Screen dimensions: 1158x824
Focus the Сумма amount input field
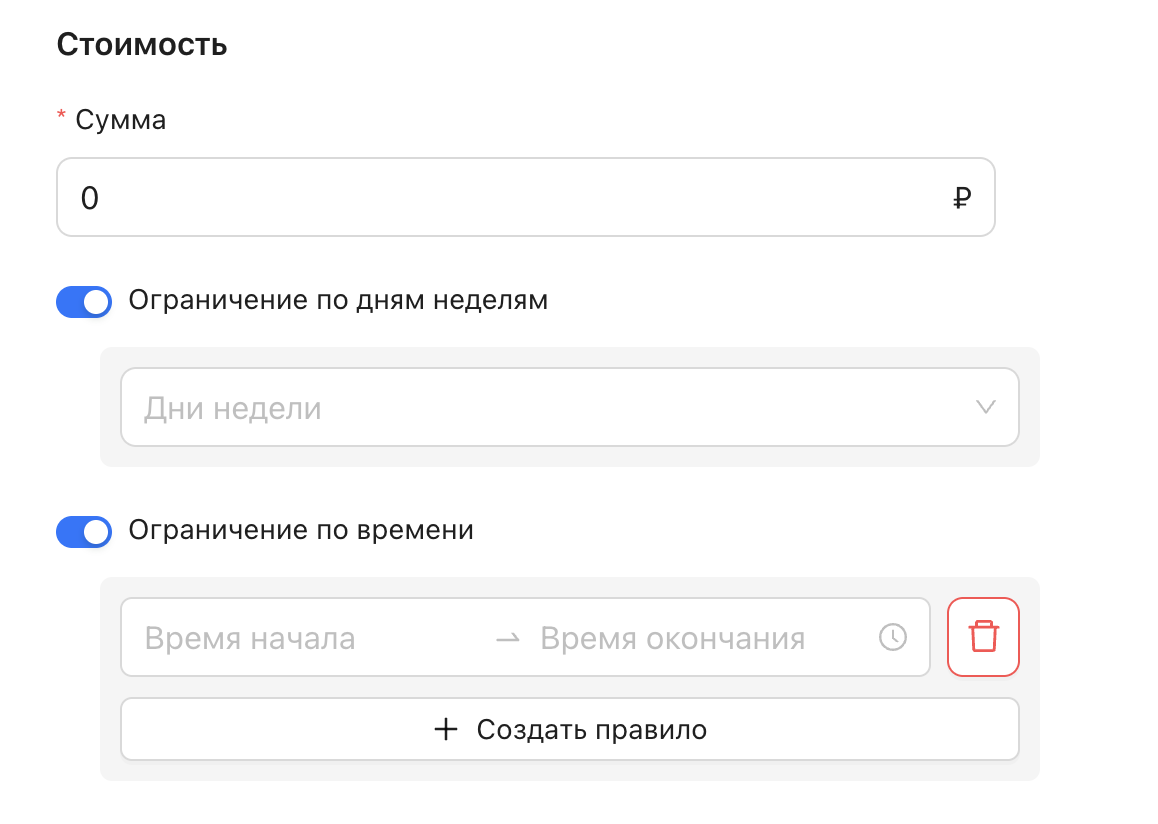point(500,198)
